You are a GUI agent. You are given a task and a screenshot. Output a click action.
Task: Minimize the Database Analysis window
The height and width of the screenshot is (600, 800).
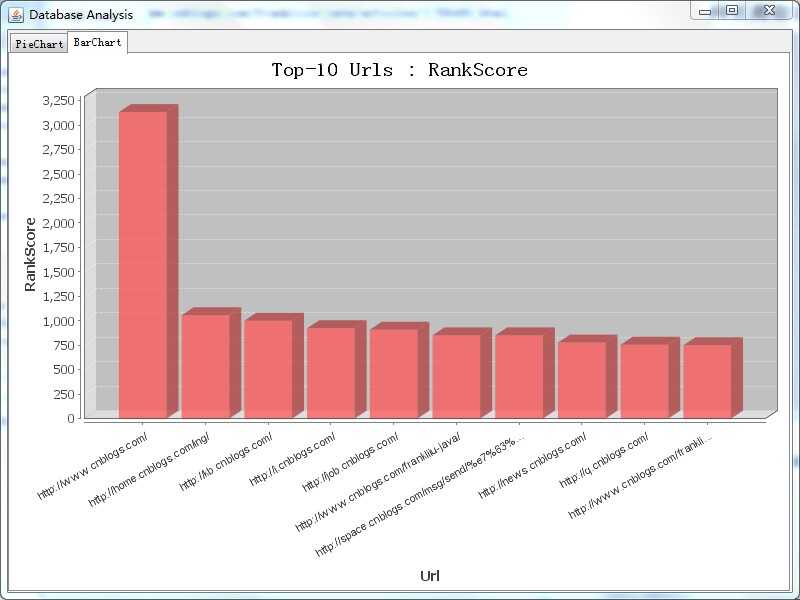tap(705, 11)
